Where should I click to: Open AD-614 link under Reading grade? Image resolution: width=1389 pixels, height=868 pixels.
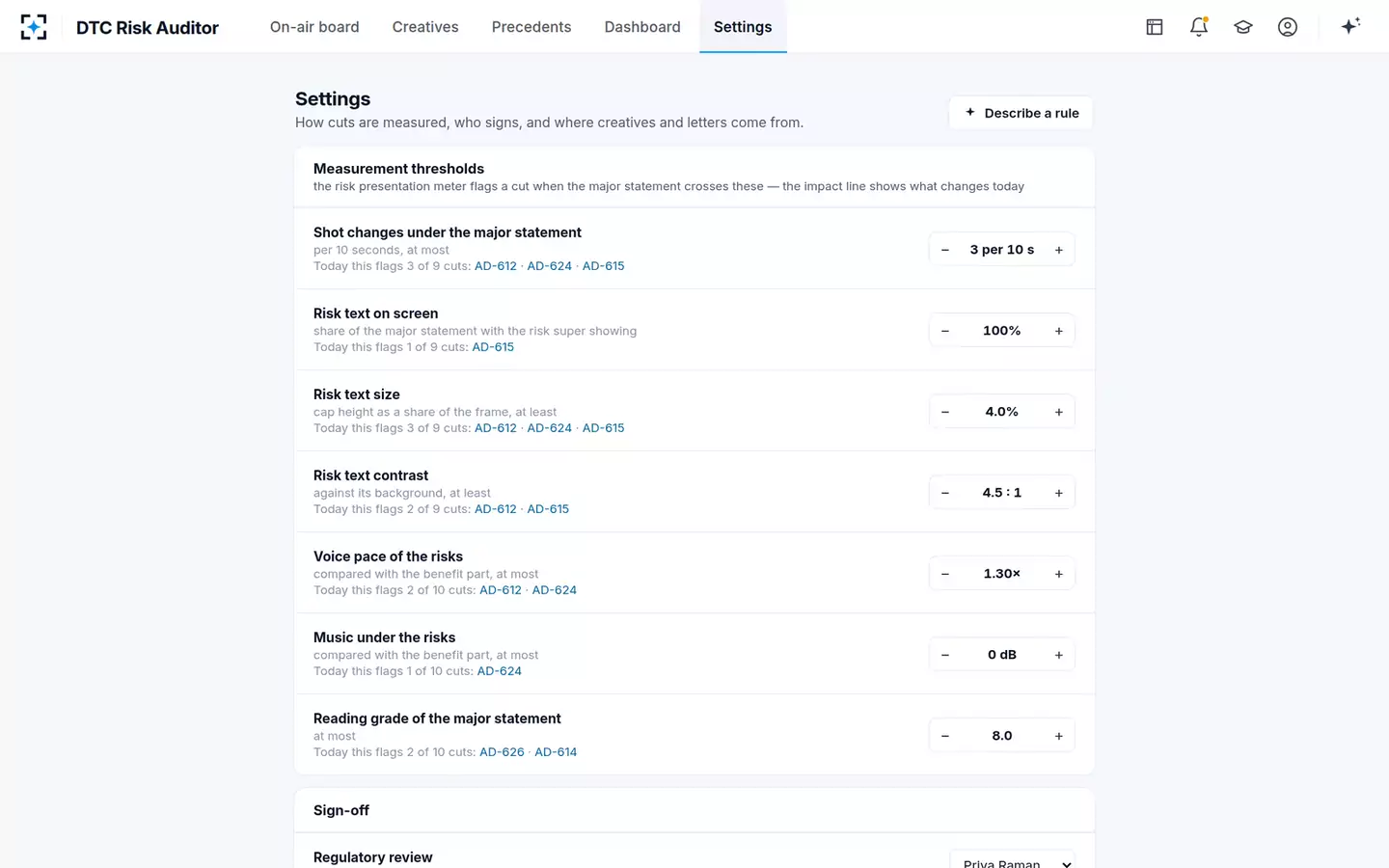click(556, 752)
